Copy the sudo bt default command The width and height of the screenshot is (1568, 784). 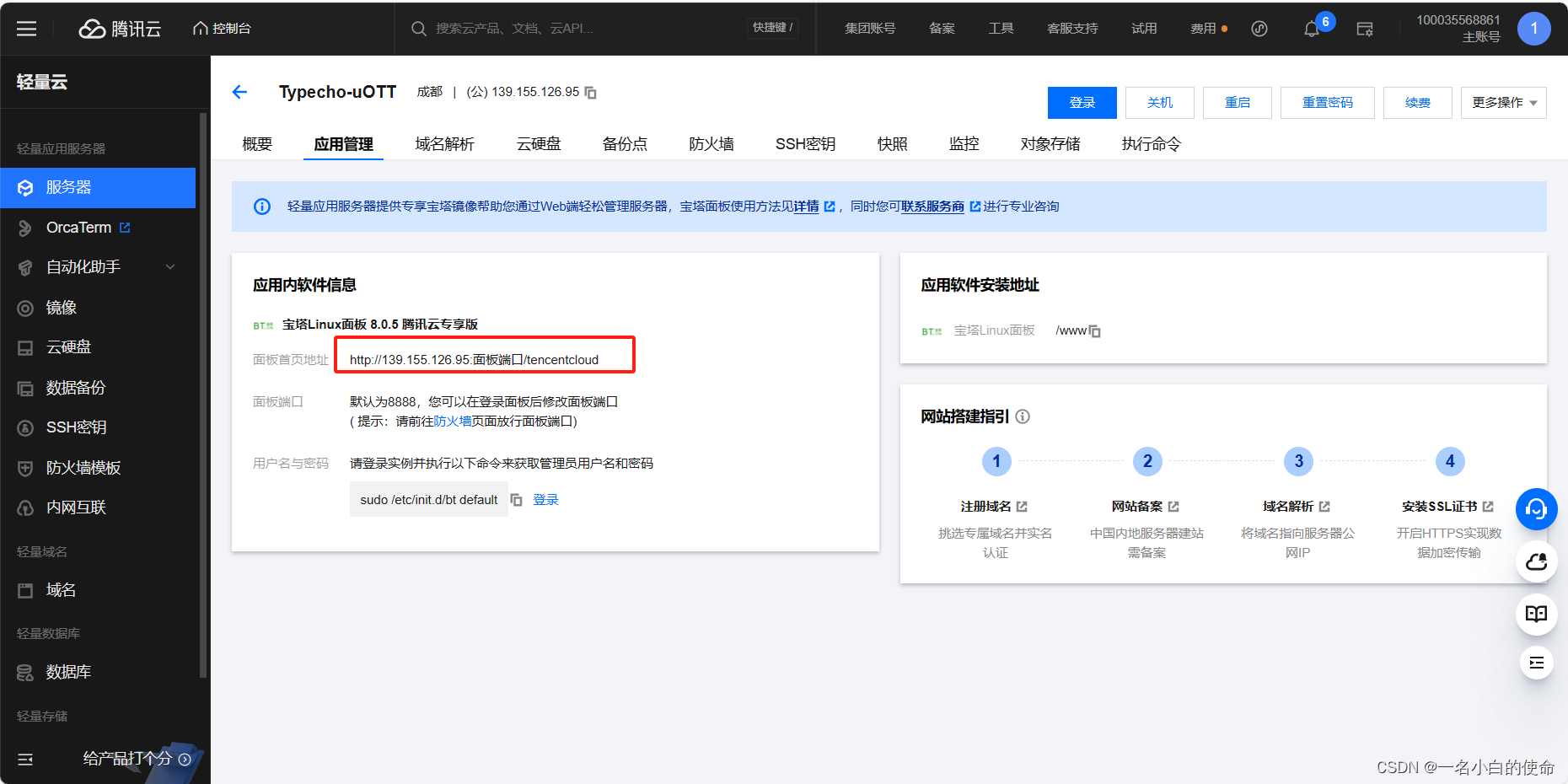[517, 500]
